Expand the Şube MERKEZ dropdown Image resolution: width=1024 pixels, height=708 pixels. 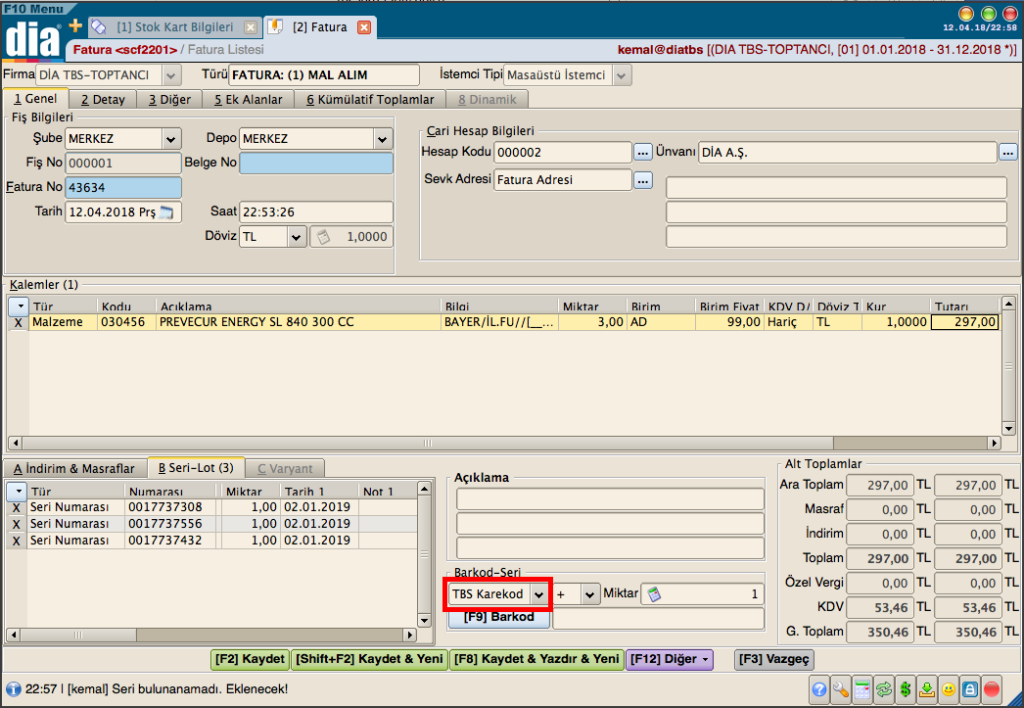pos(170,138)
